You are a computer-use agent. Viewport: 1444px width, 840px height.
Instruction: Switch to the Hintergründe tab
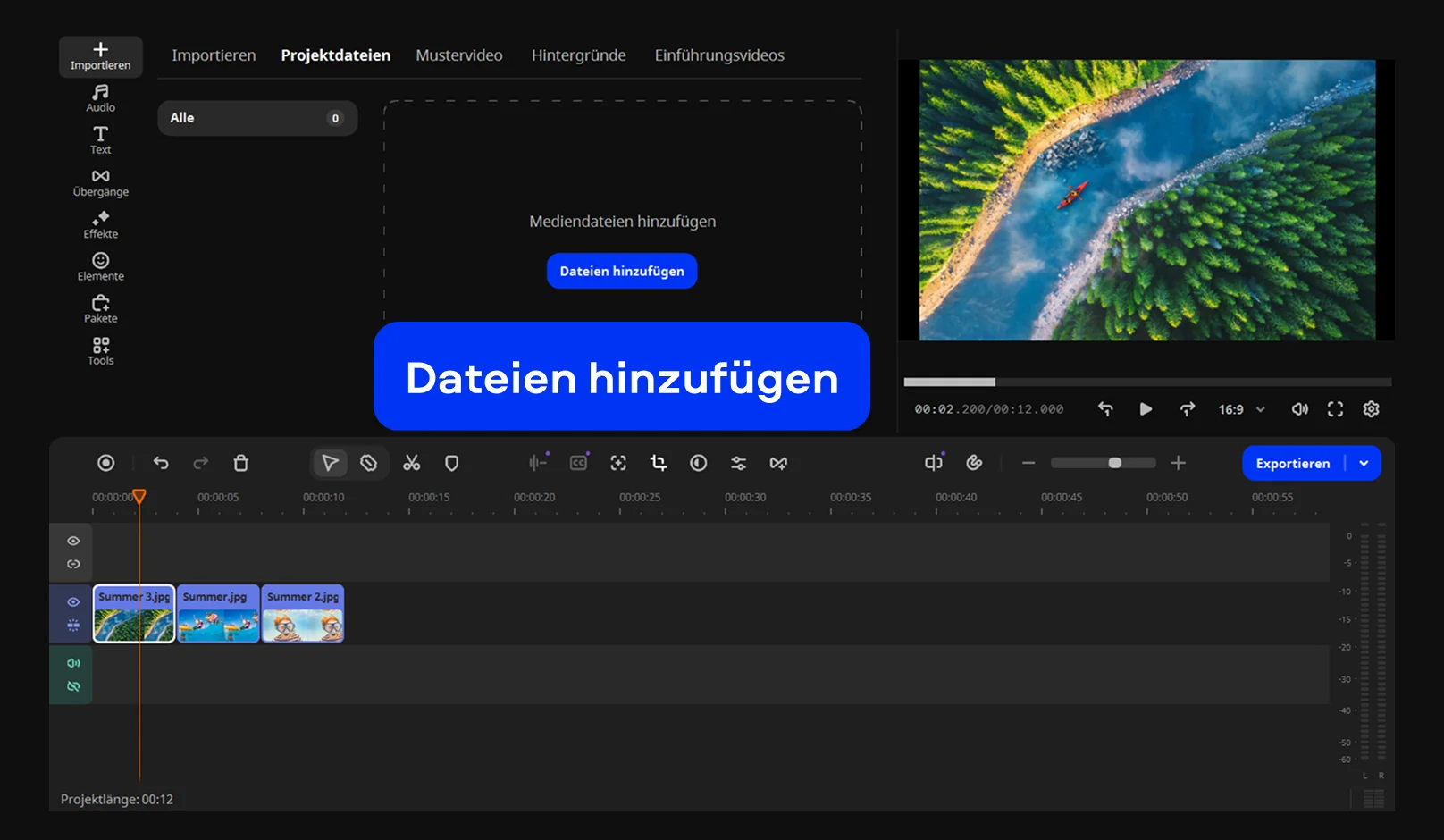click(578, 55)
